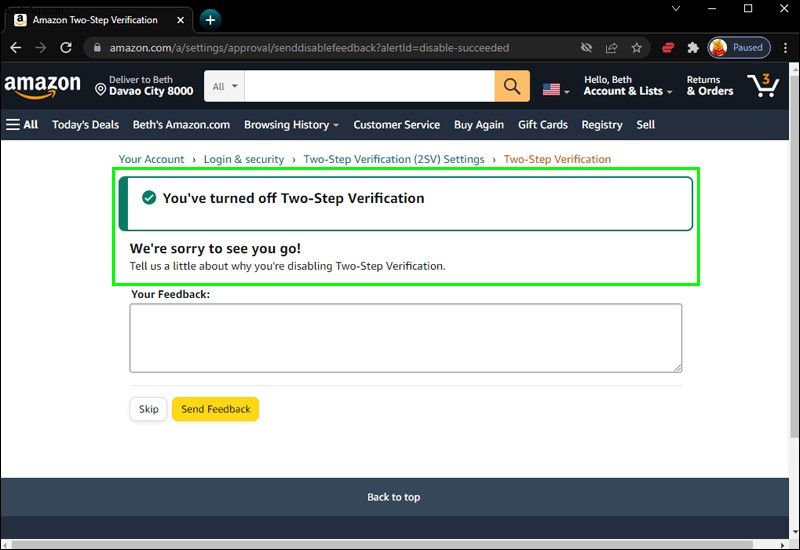Image resolution: width=800 pixels, height=550 pixels.
Task: Click the Sell link in navigation
Action: click(645, 125)
